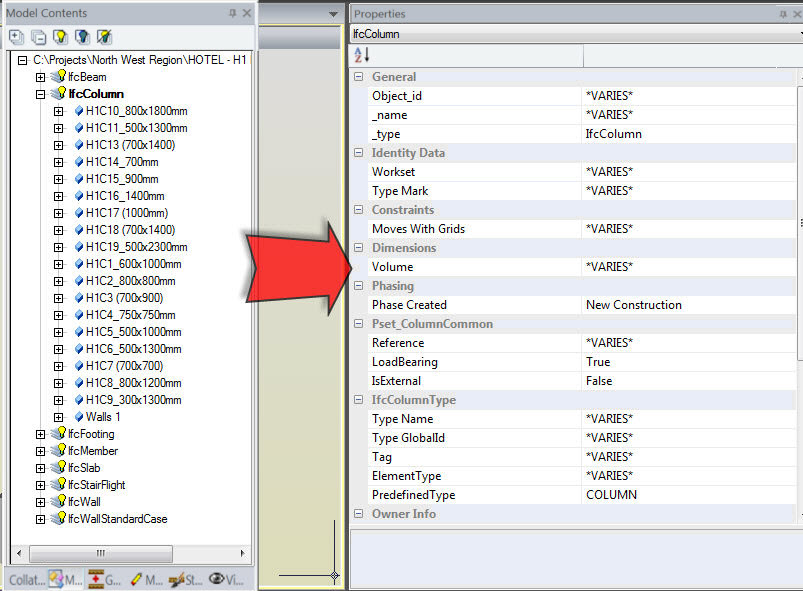This screenshot has width=803, height=591.
Task: Toggle visibility bulb of IfcMember
Action: 59,450
